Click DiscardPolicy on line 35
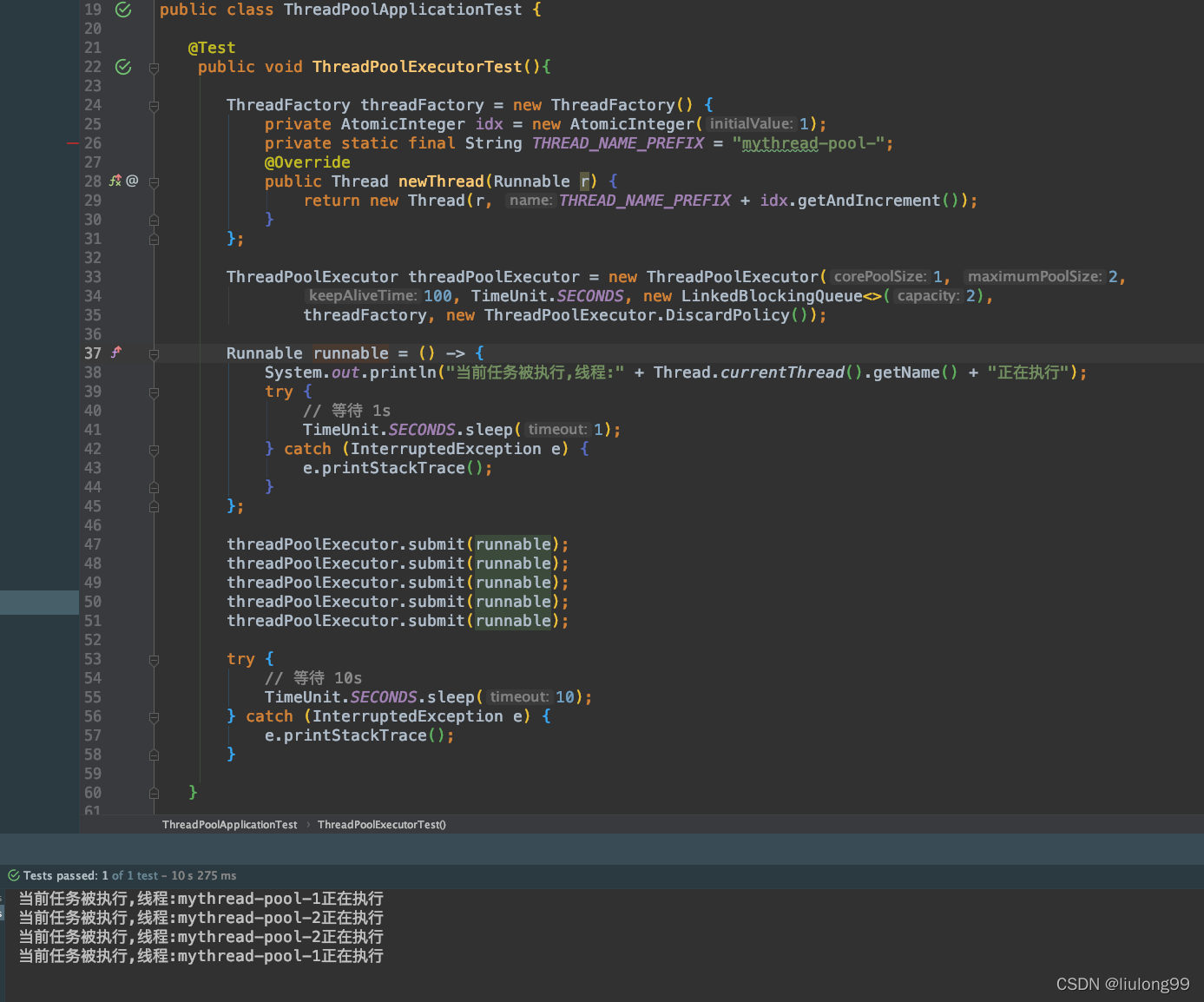This screenshot has height=1002, width=1204. pos(727,315)
